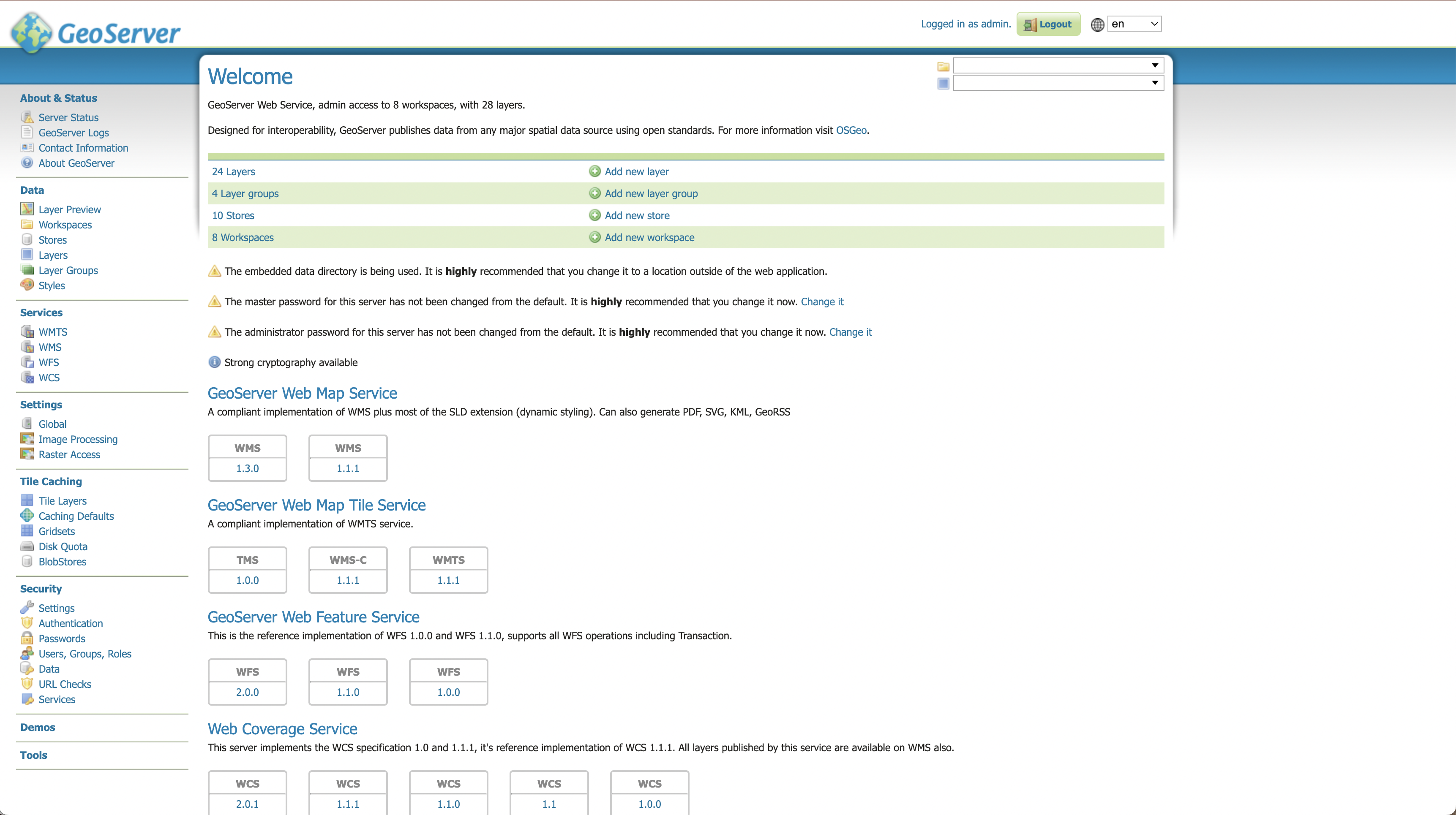This screenshot has width=1456, height=815.
Task: Click the Layer Preview map icon
Action: [27, 209]
